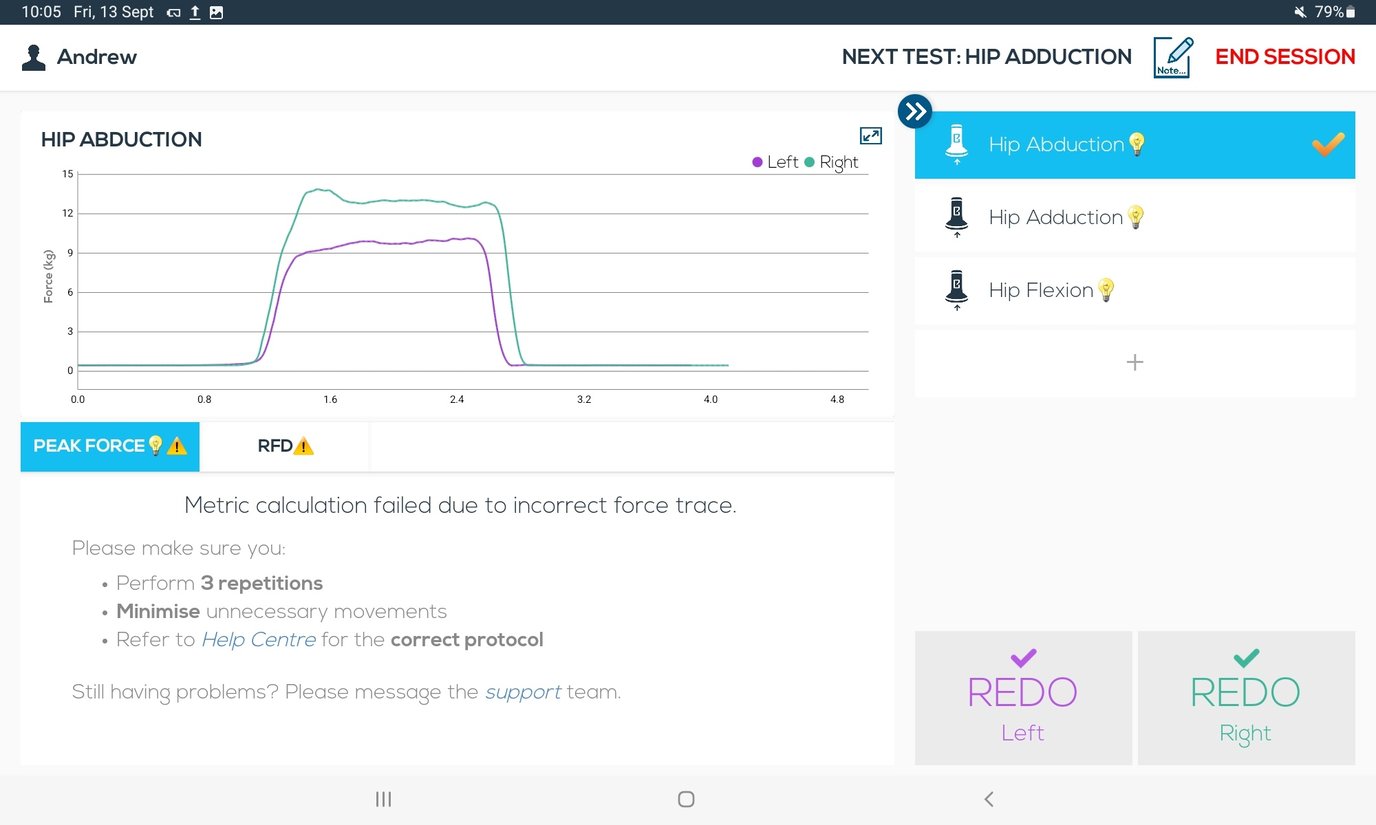Switch to the RFD metric tab
The height and width of the screenshot is (825, 1376).
pos(284,446)
